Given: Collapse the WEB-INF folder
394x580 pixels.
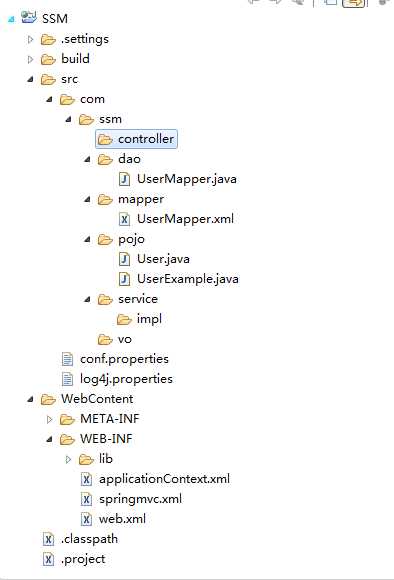Looking at the screenshot, I should click(49, 439).
